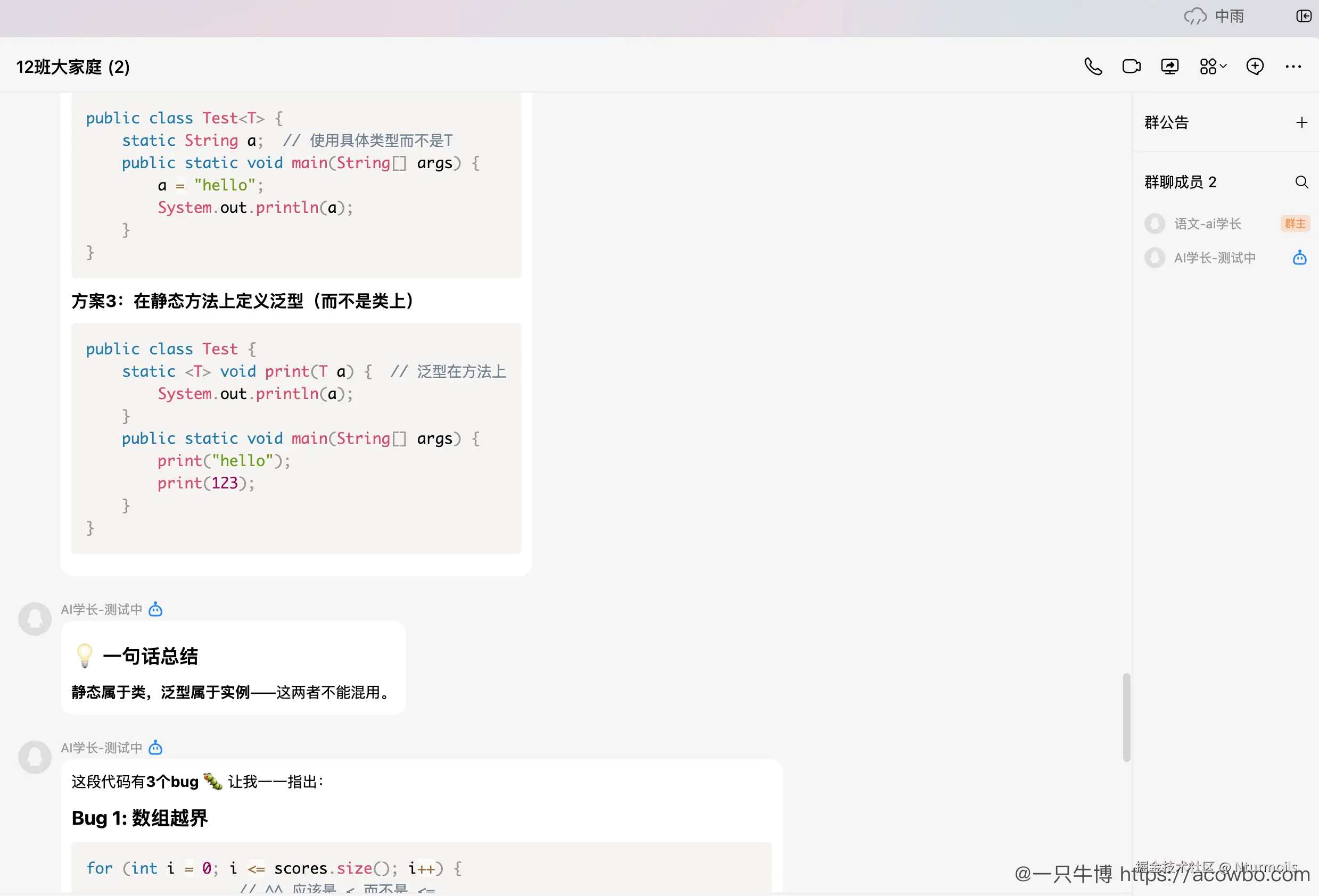Open 语文-ai学长's member profile
This screenshot has width=1319, height=896.
(1208, 223)
